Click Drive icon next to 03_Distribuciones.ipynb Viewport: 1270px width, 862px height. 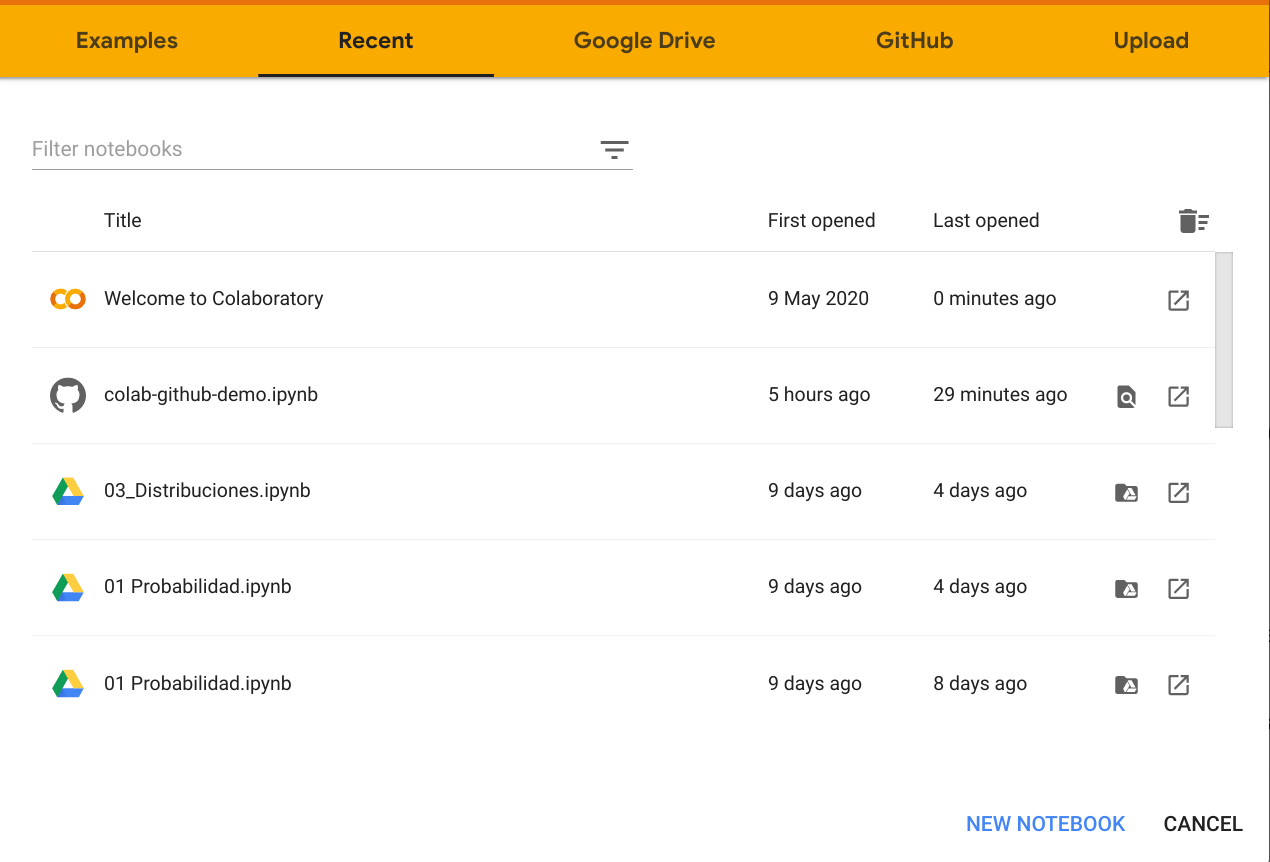pyautogui.click(x=68, y=491)
